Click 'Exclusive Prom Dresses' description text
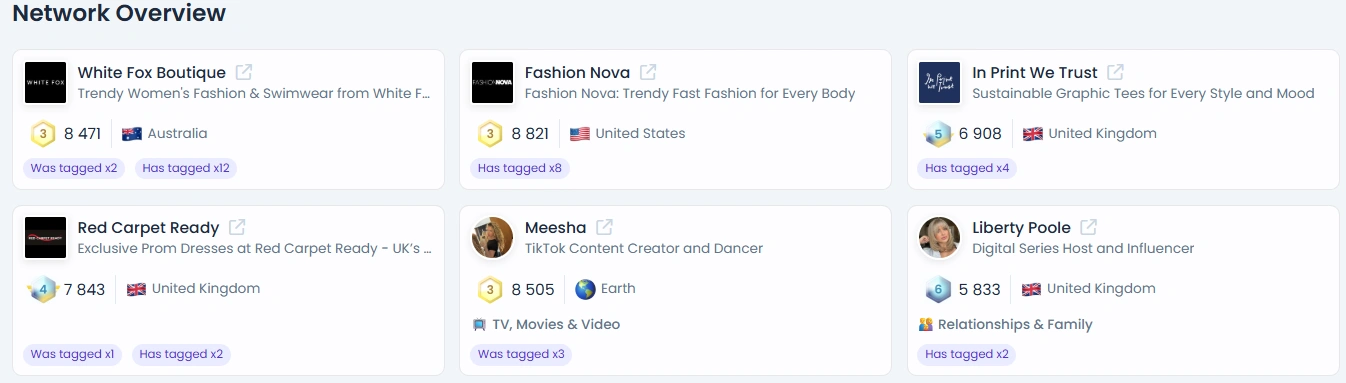The width and height of the screenshot is (1346, 383). pyautogui.click(x=255, y=248)
